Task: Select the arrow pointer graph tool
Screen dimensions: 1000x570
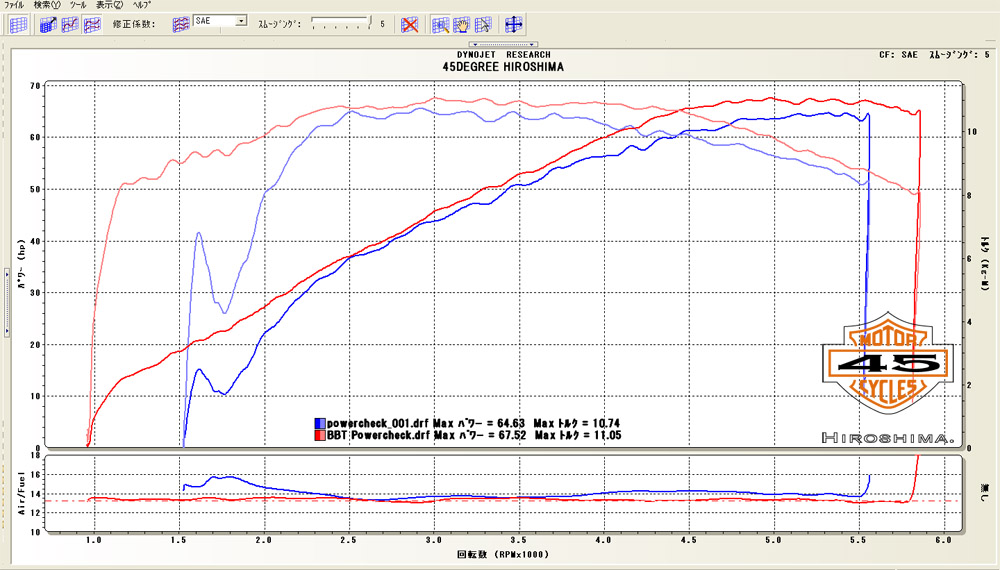Action: (484, 24)
